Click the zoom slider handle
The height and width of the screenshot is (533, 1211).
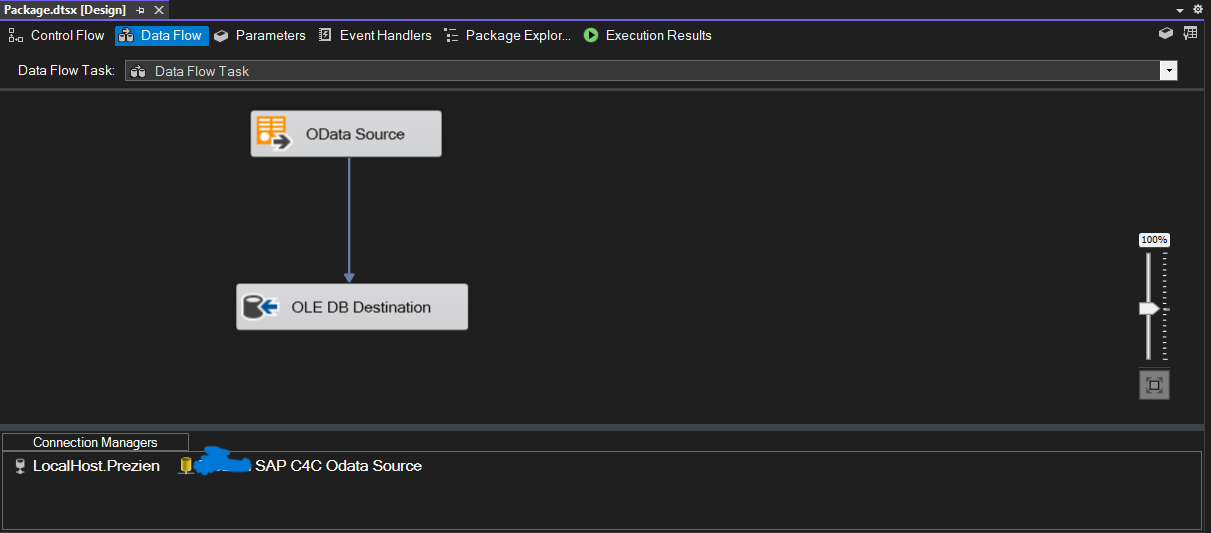click(x=1149, y=309)
